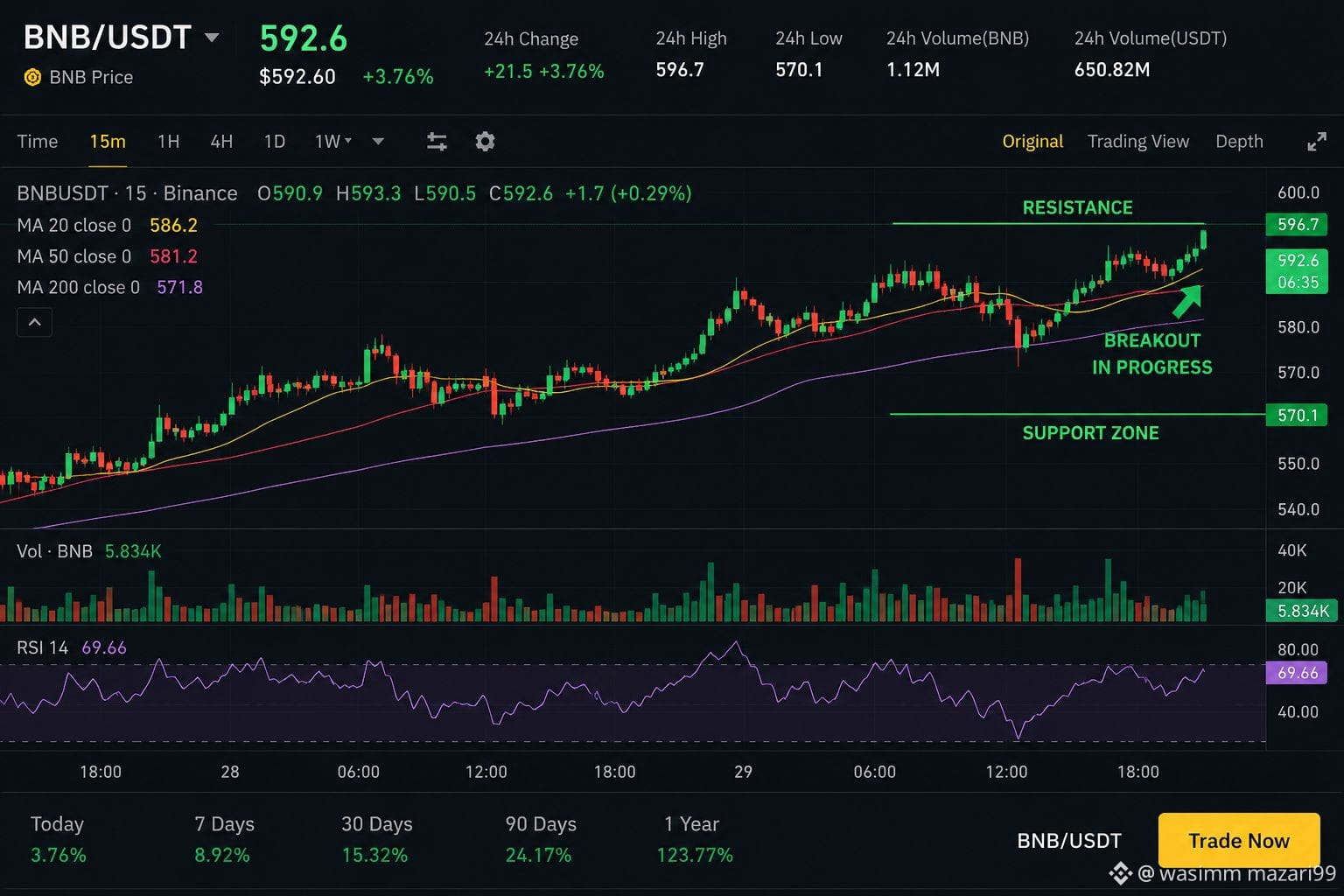This screenshot has height=896, width=1344.
Task: Switch to the Original chart view
Action: 1032,141
